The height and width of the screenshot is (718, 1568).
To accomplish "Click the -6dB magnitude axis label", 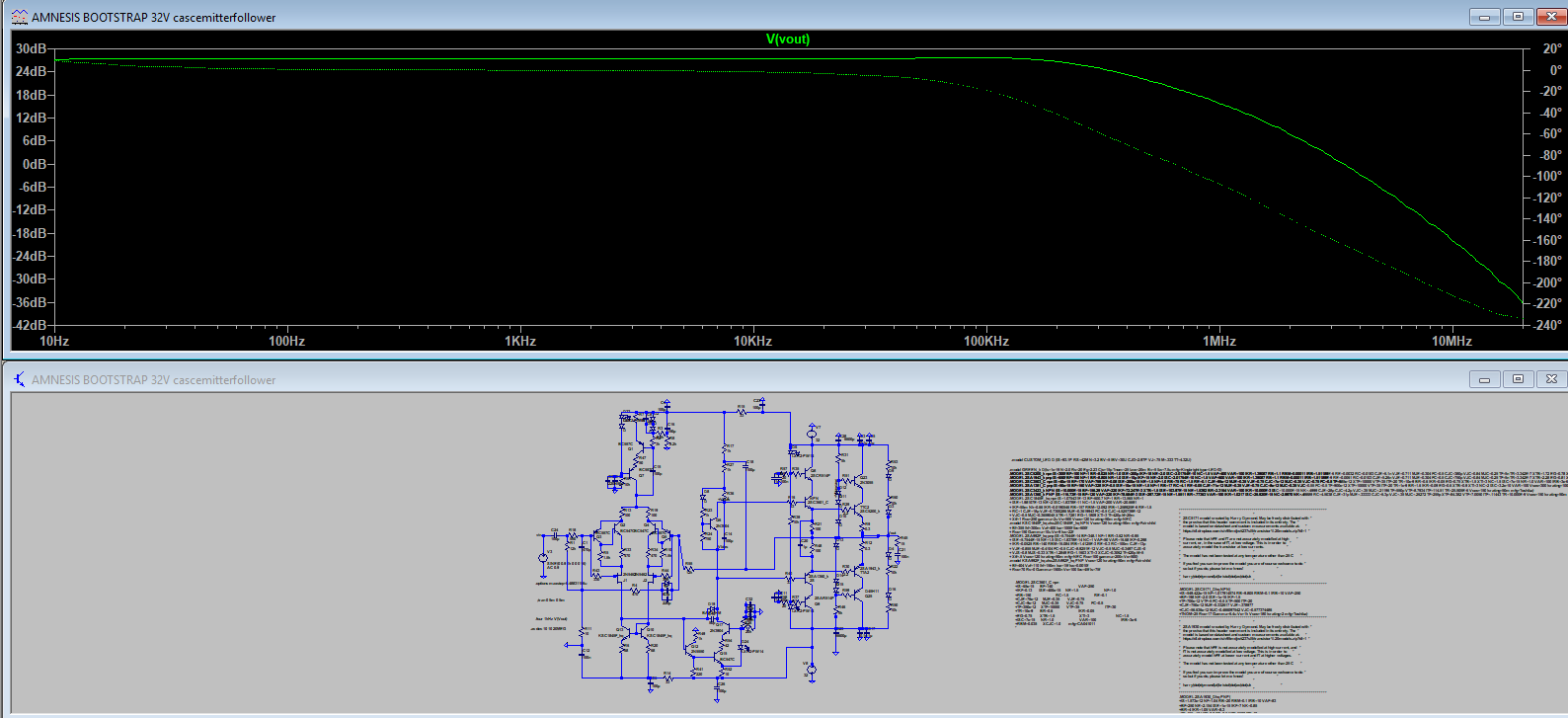I will [x=33, y=187].
